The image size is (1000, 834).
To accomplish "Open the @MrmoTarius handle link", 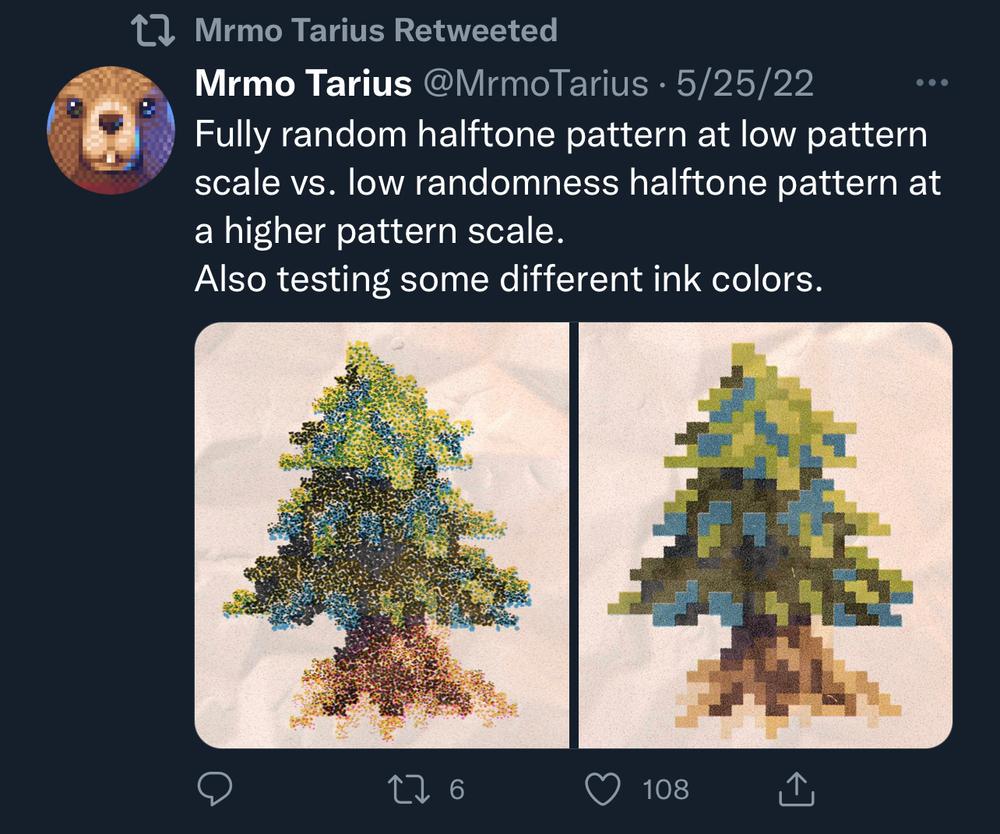I will 536,83.
